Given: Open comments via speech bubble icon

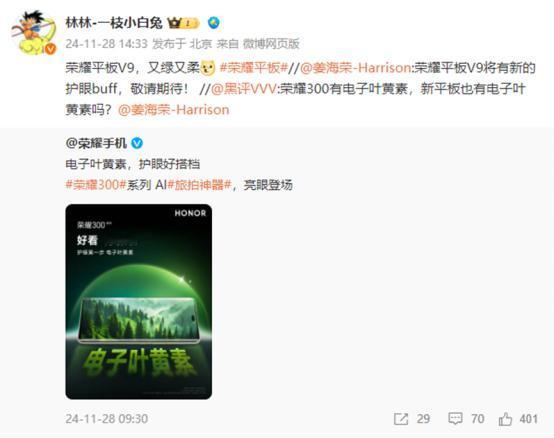Looking at the screenshot, I should [455, 419].
